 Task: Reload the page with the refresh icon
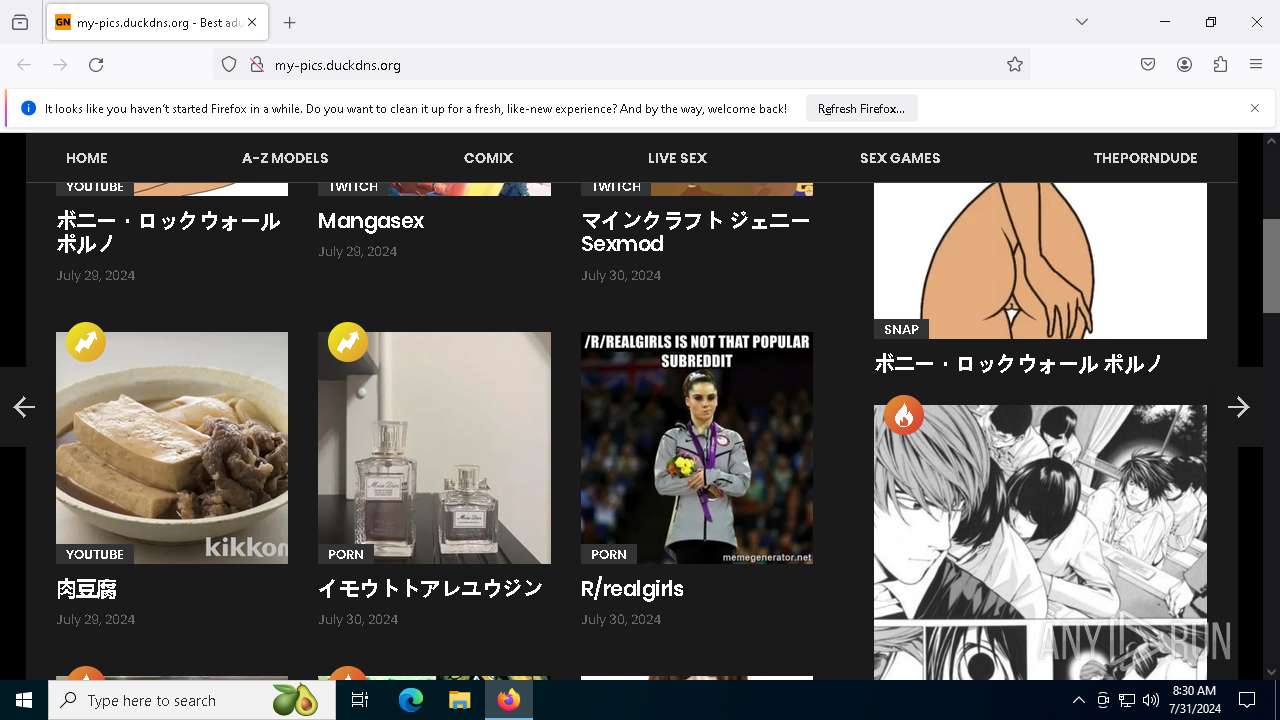tap(96, 65)
